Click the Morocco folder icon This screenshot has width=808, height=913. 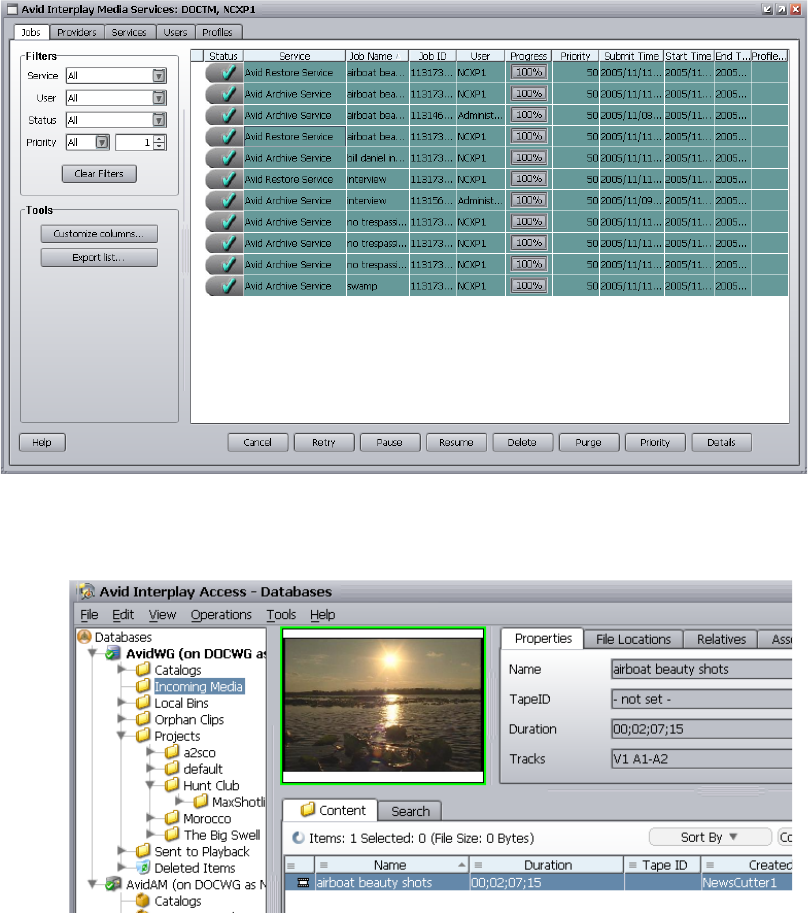172,818
